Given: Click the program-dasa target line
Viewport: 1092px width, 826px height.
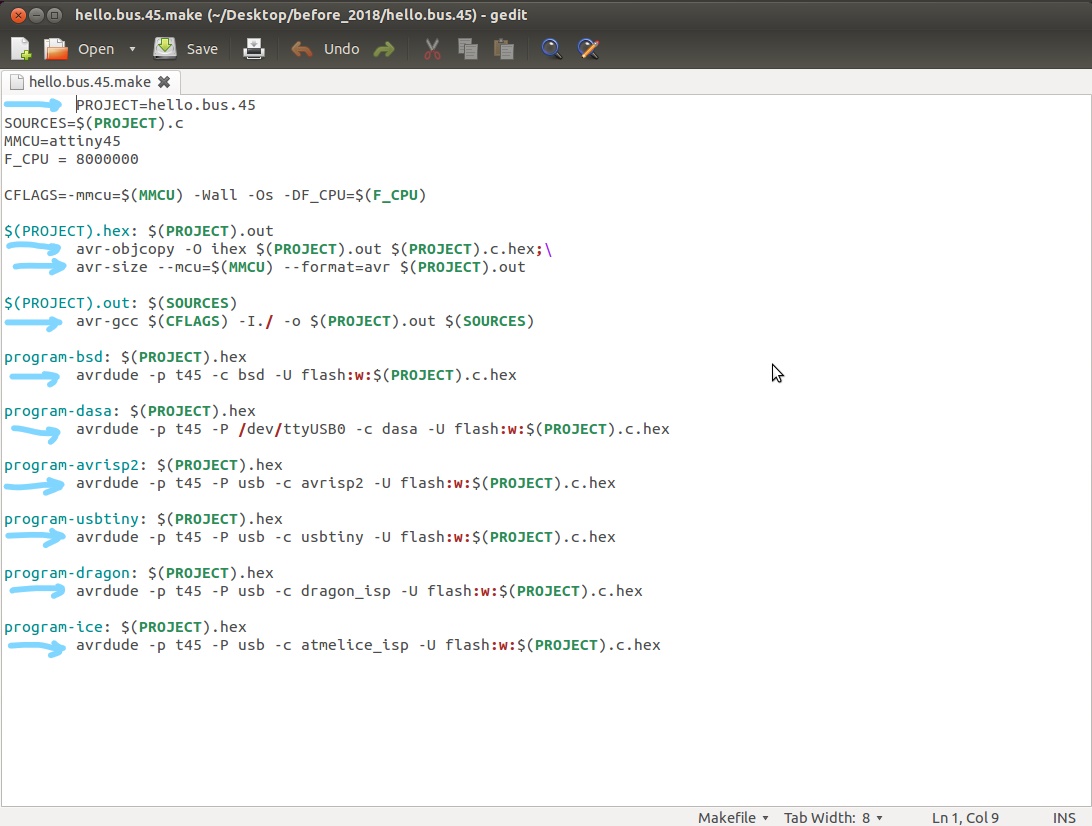Looking at the screenshot, I should click(x=130, y=411).
